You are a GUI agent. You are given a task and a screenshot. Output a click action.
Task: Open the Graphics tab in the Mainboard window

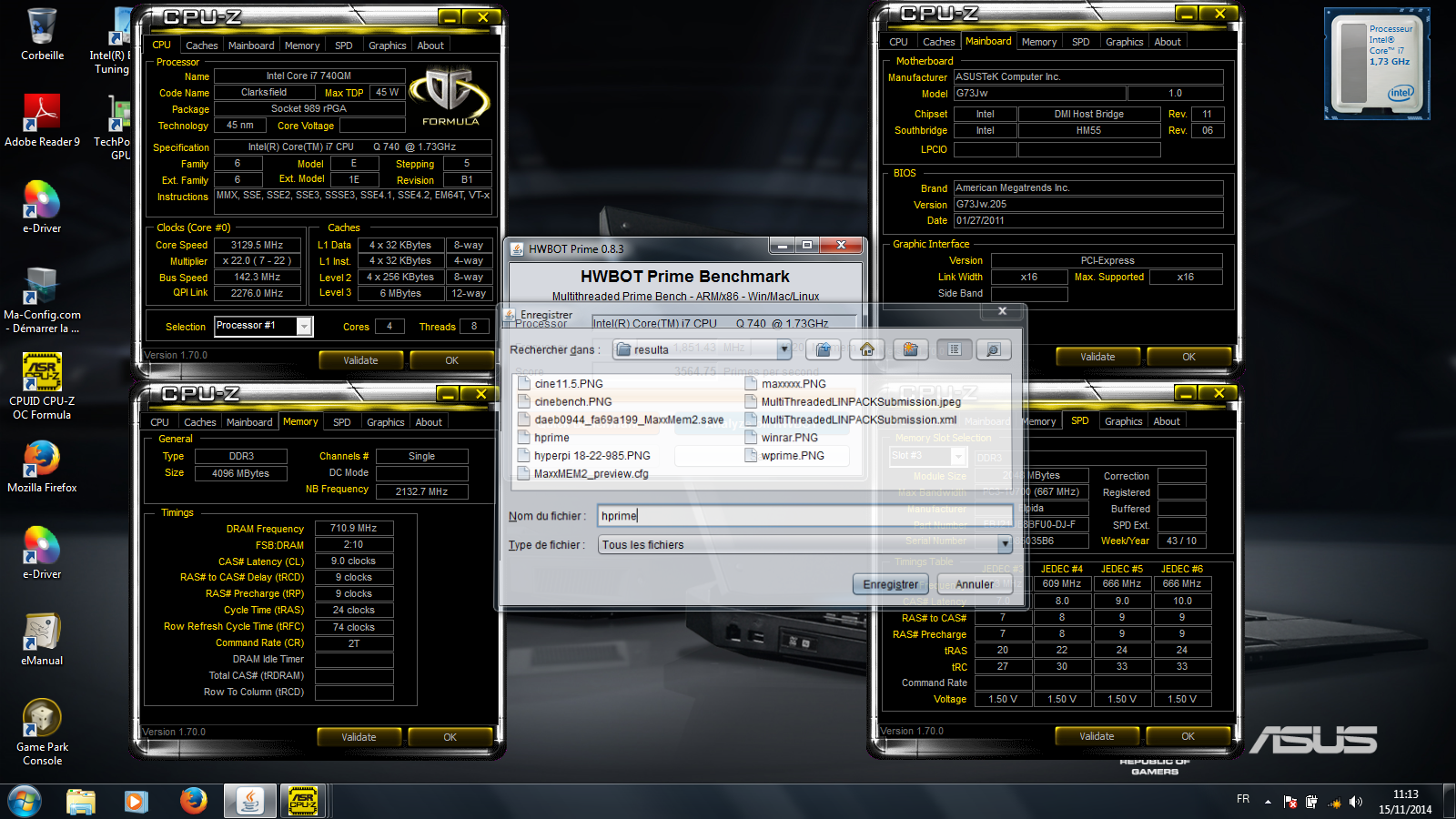[x=1125, y=42]
